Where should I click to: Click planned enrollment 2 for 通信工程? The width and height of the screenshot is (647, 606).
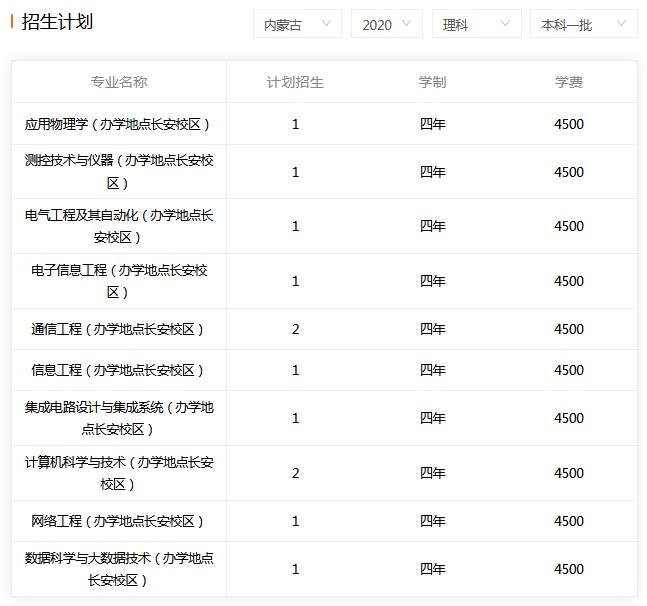click(x=295, y=329)
